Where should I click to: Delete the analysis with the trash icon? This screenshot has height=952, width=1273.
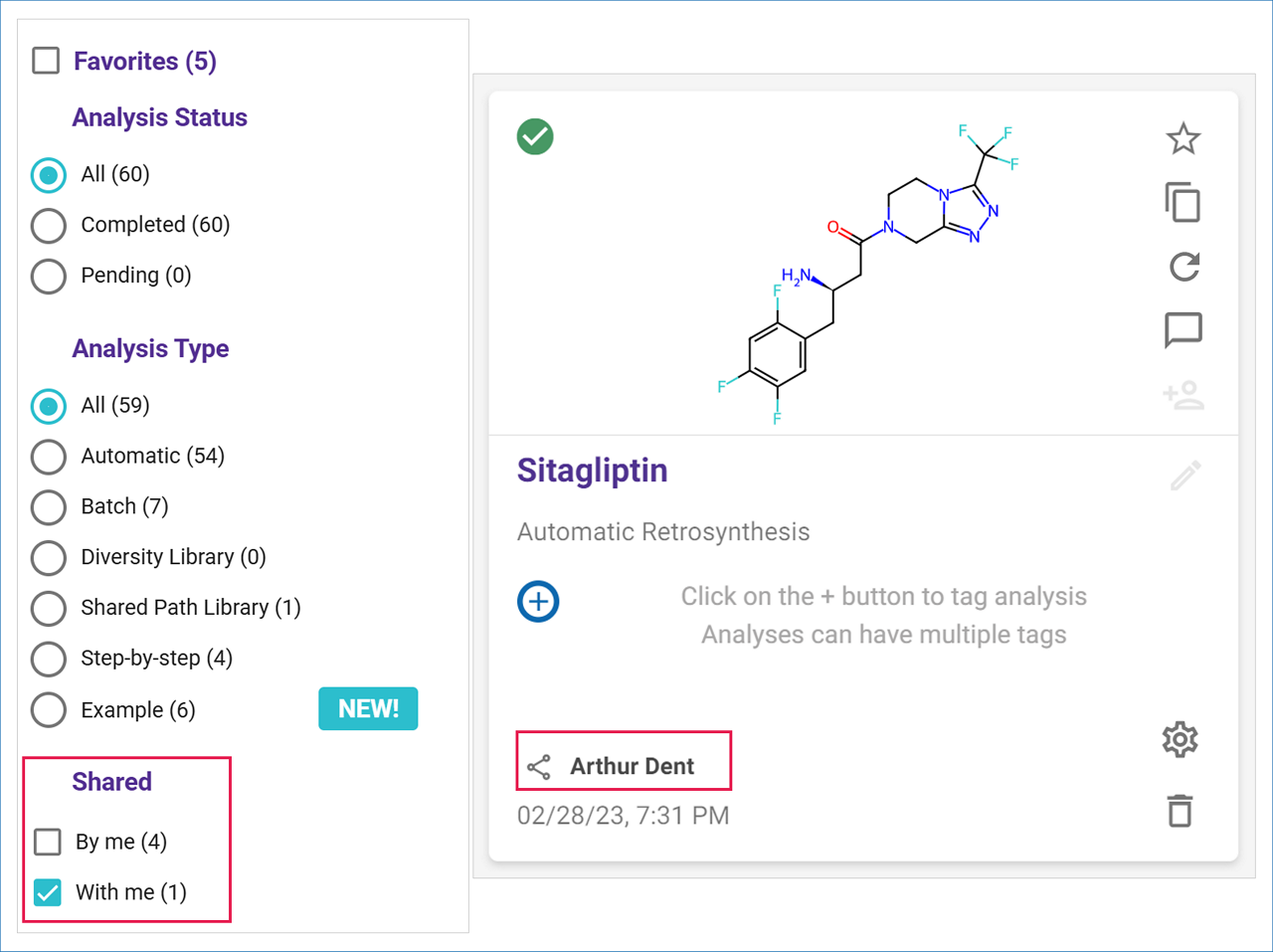pyautogui.click(x=1180, y=811)
